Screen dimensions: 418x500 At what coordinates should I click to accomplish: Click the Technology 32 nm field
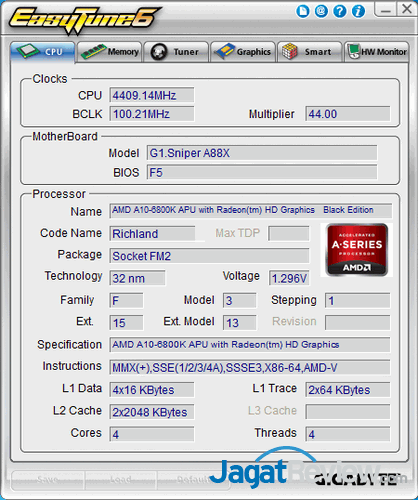[137, 278]
